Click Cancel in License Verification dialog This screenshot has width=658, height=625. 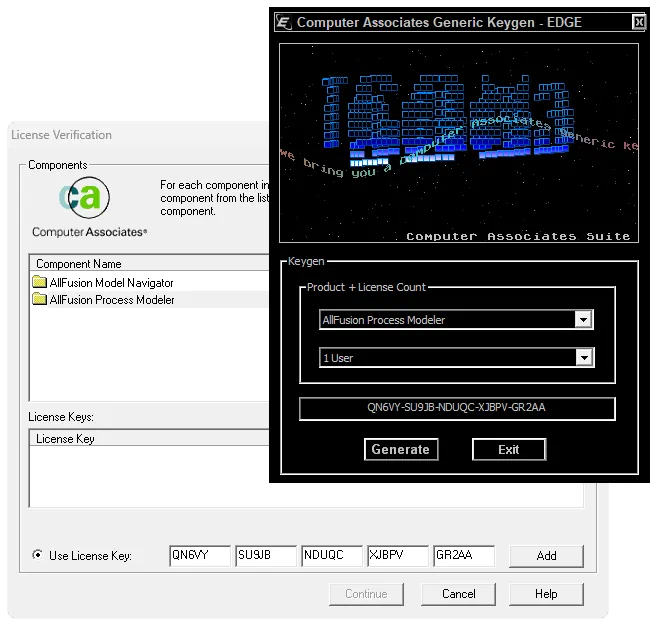coord(459,594)
